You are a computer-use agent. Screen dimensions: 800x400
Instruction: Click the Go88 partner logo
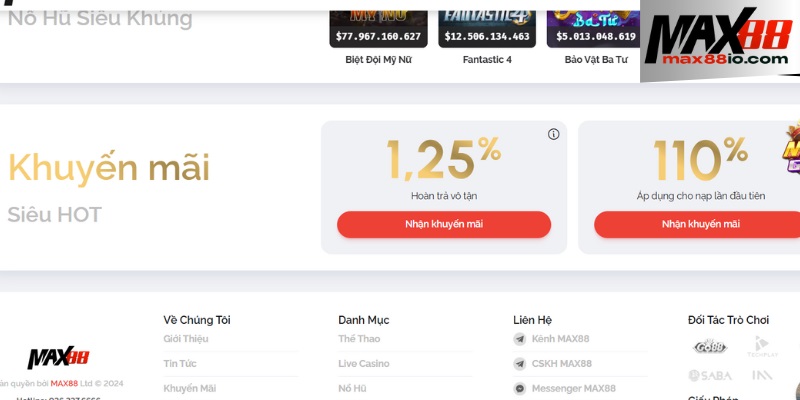coord(710,347)
